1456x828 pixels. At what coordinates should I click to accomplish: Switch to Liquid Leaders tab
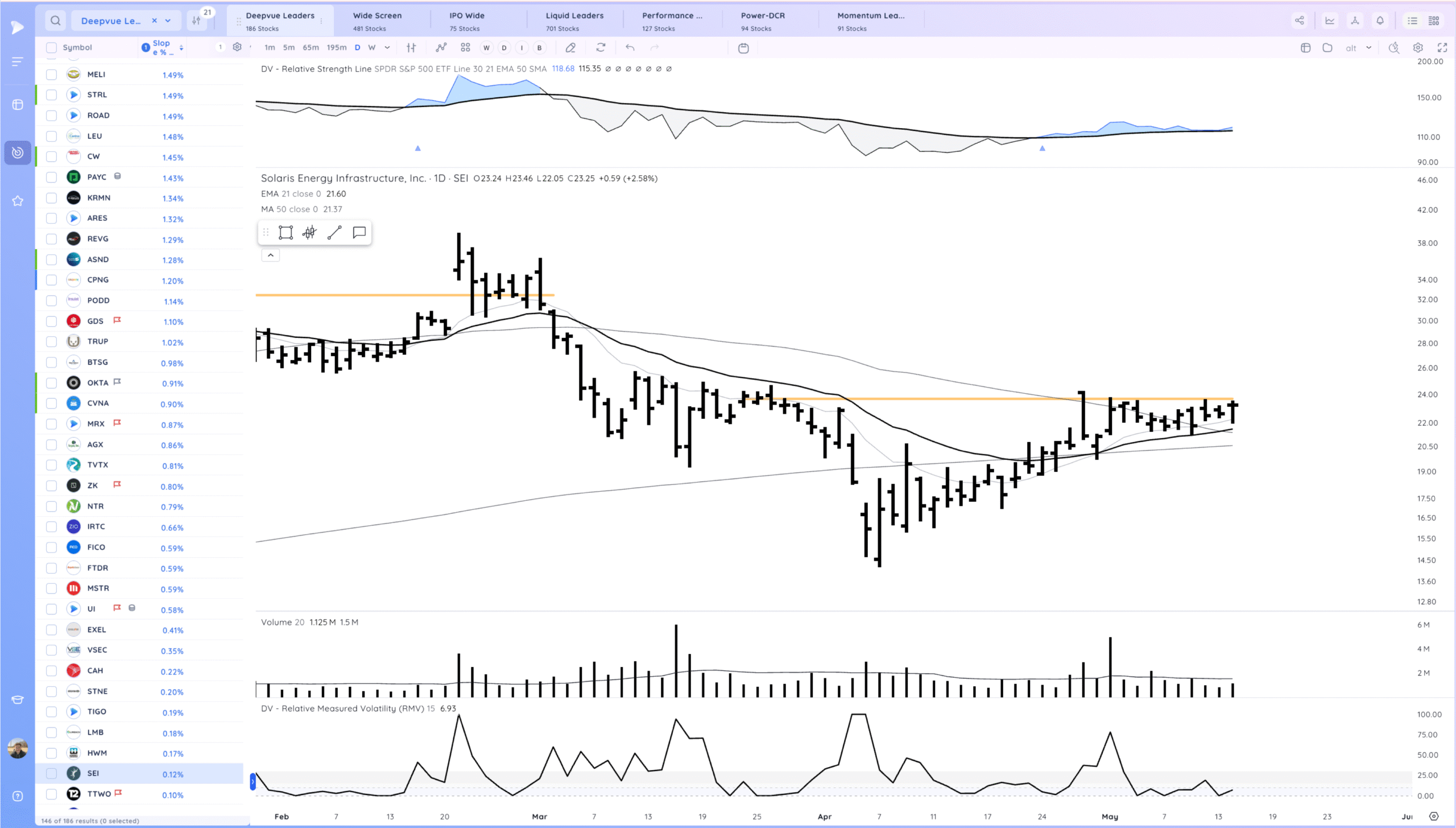pyautogui.click(x=574, y=21)
